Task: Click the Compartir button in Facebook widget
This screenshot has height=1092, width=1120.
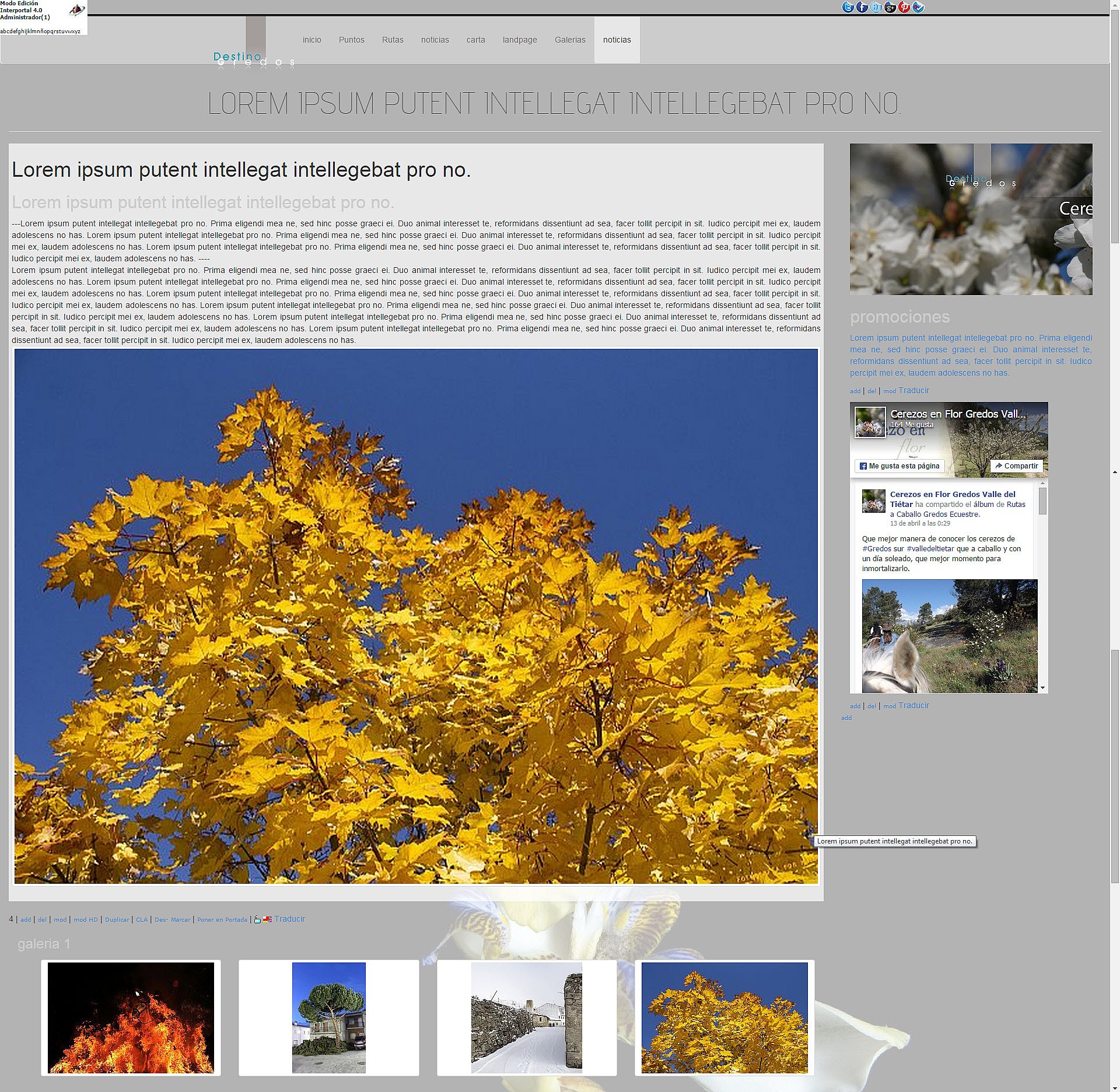Action: click(1017, 466)
